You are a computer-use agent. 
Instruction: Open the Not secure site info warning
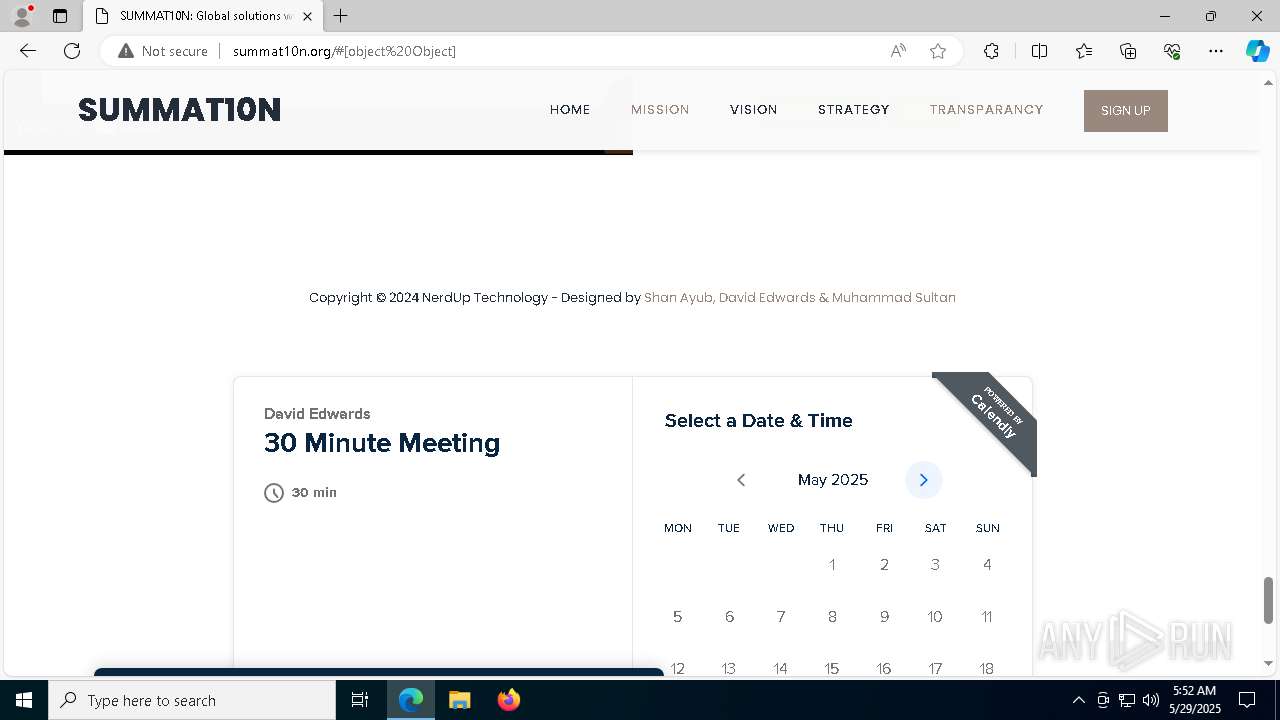[x=163, y=51]
